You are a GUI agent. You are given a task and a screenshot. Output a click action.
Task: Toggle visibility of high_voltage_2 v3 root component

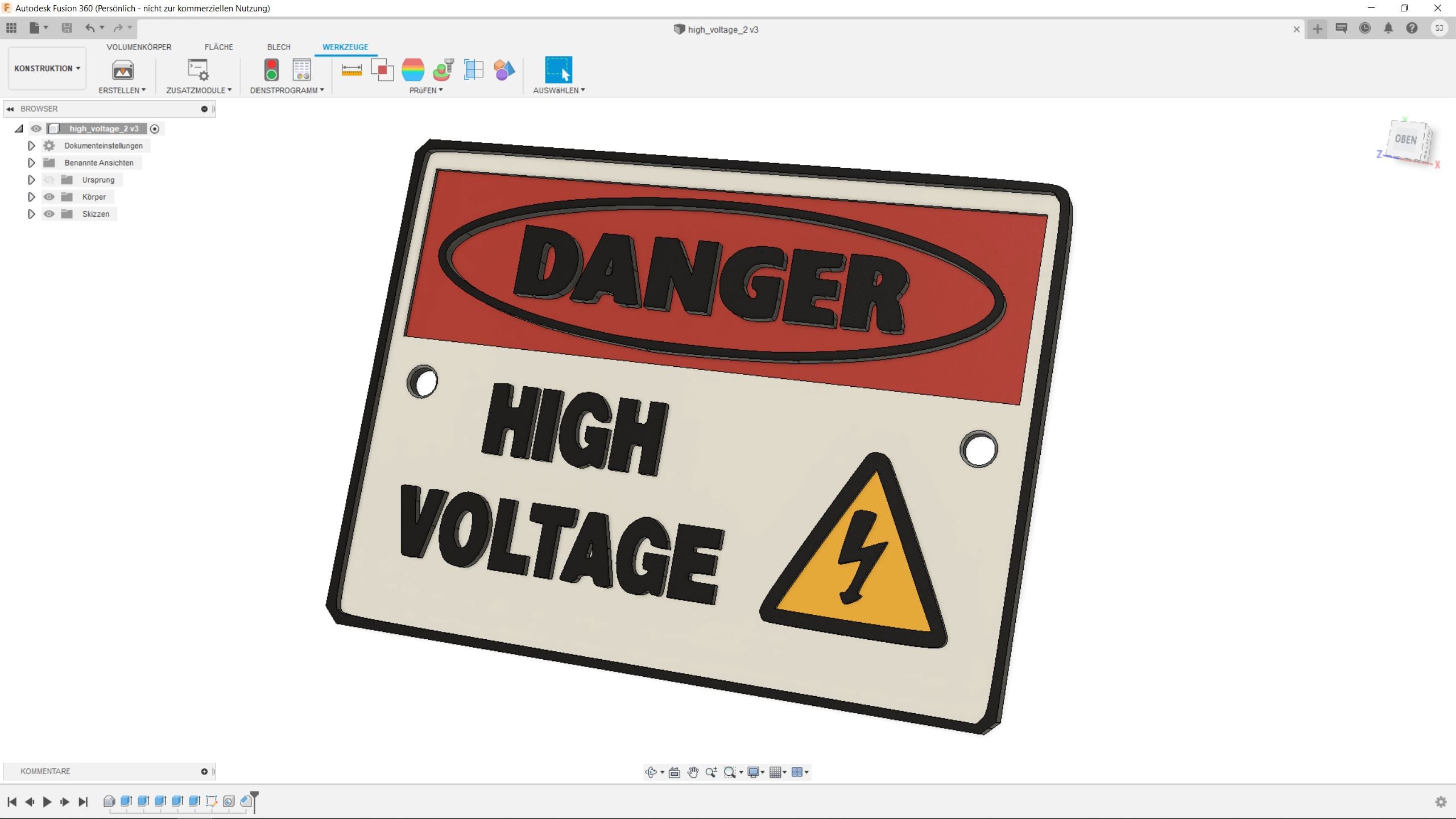tap(36, 129)
